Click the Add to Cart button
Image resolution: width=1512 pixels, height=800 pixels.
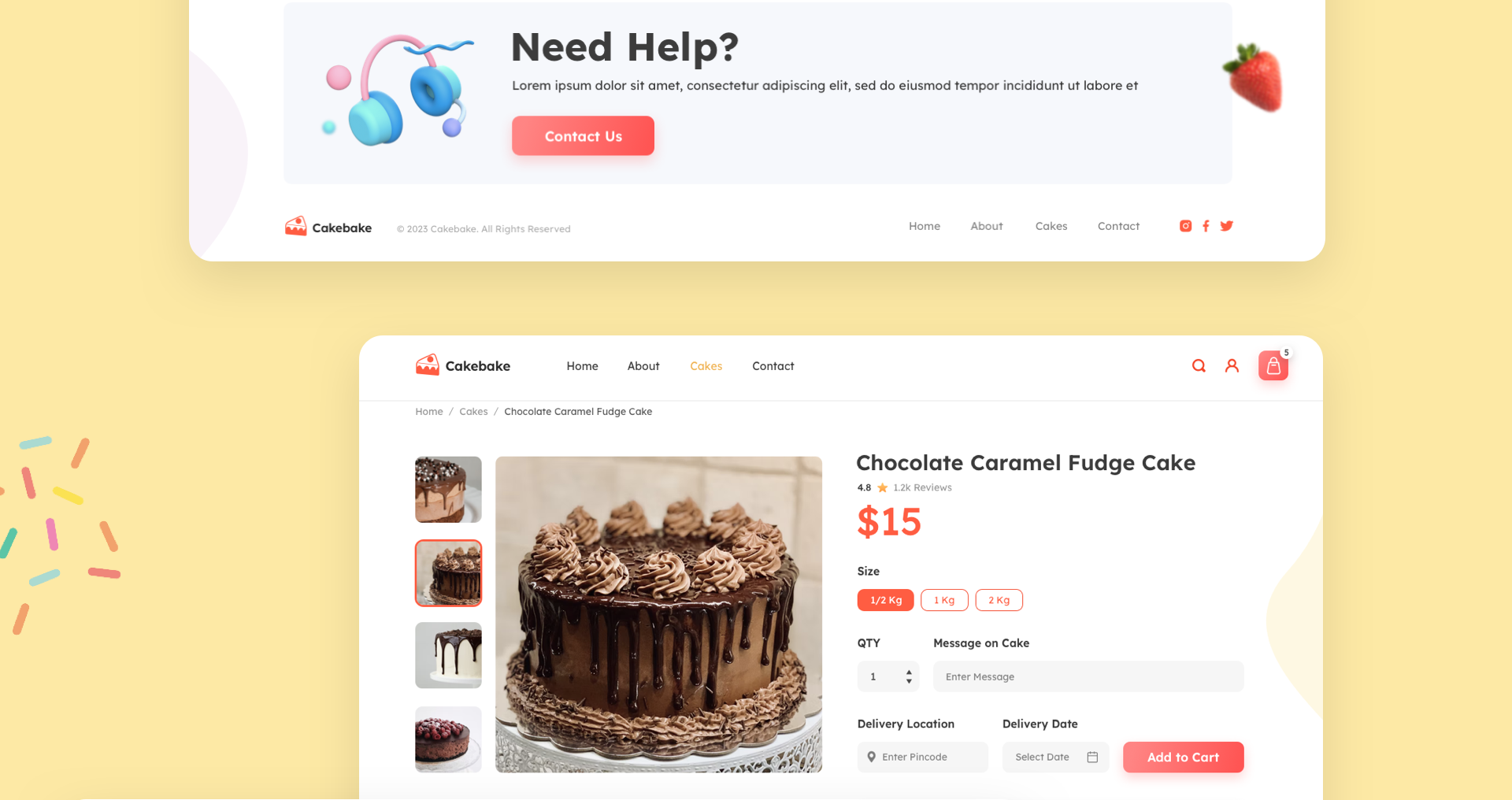point(1184,757)
